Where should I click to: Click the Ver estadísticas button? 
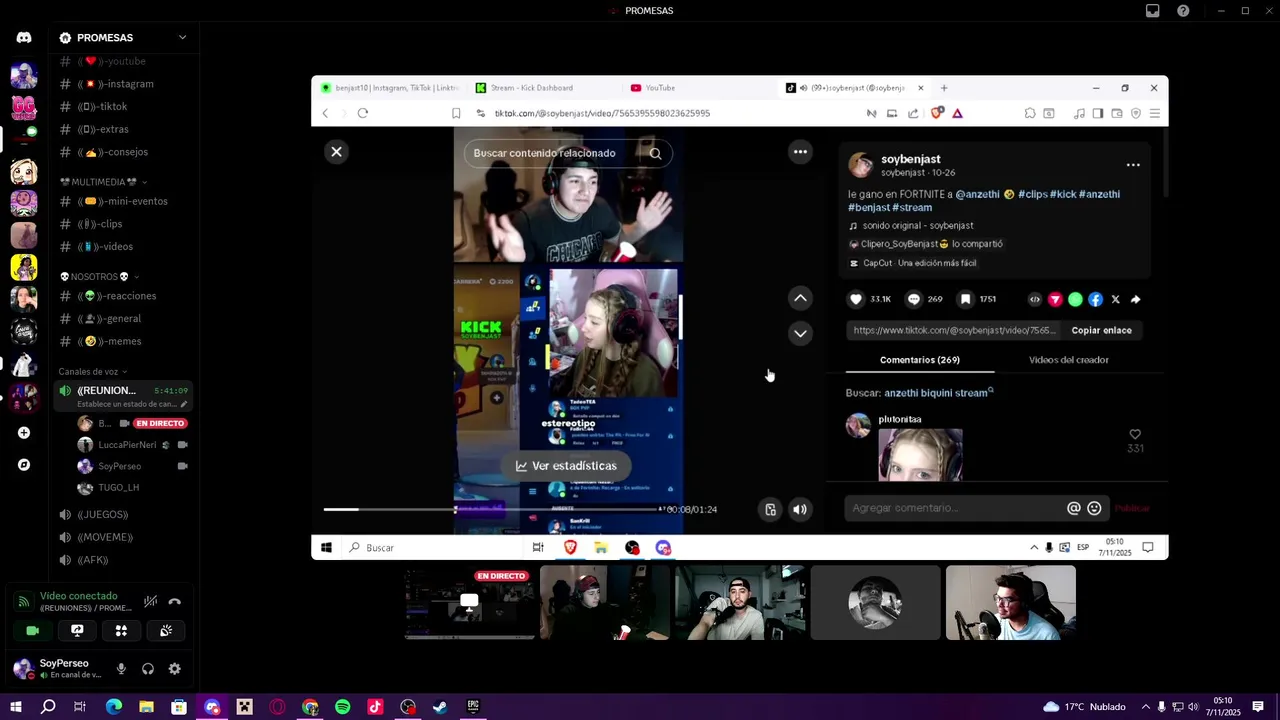(566, 466)
